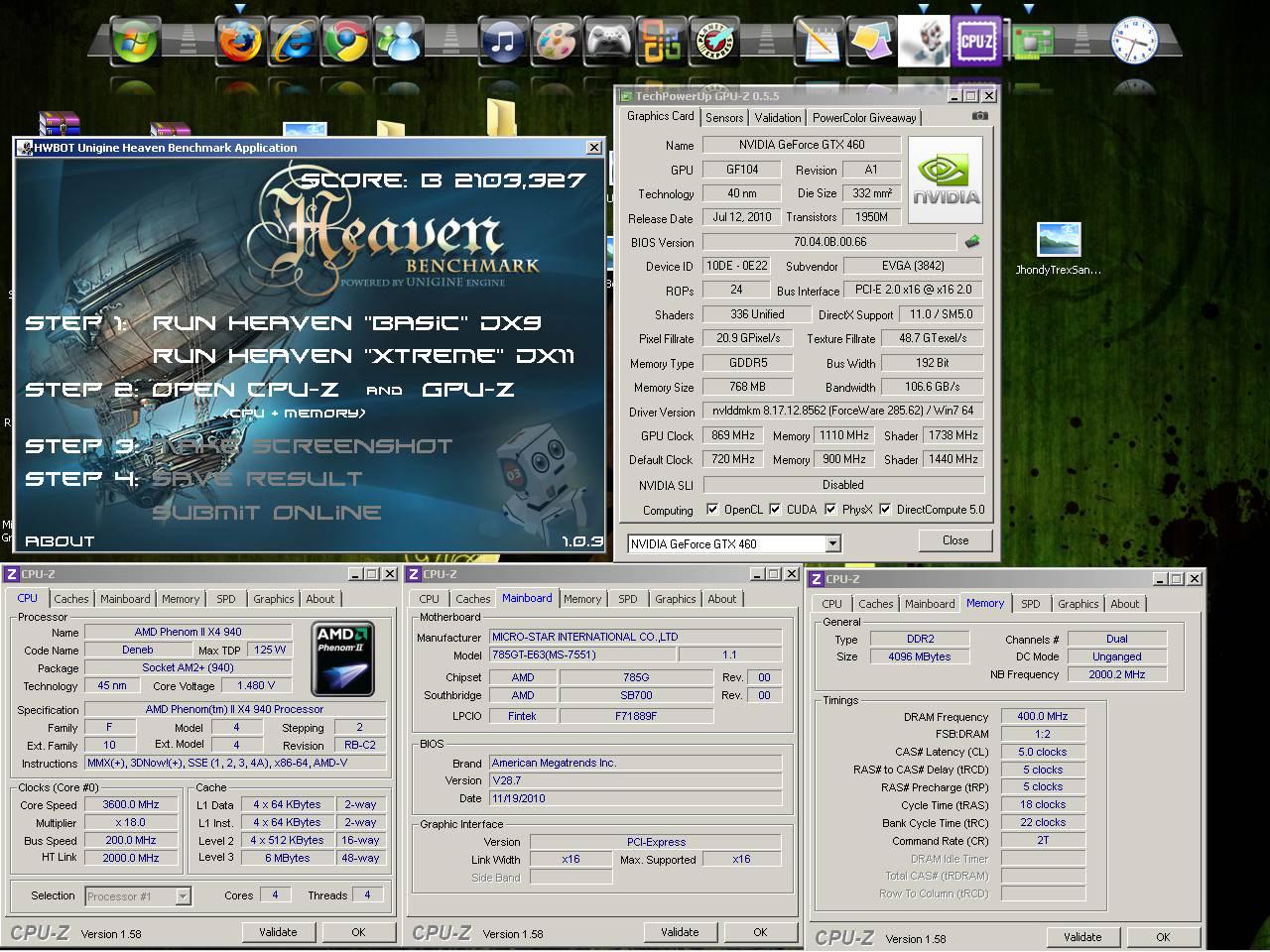
Task: Click the NVIDIA logo in GPU-Z
Action: (x=946, y=179)
